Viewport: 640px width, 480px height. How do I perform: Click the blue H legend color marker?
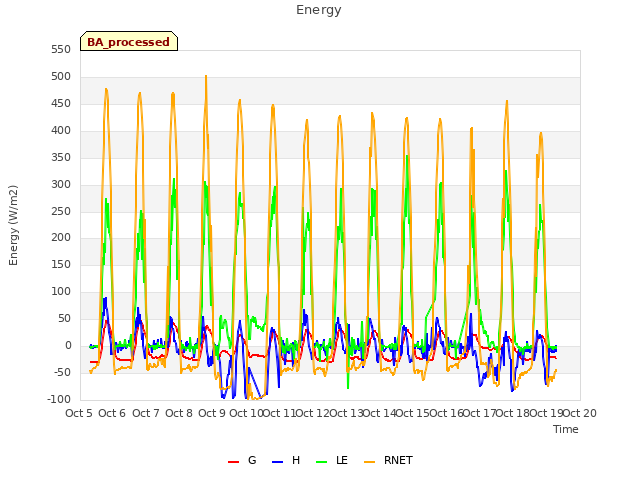click(277, 462)
